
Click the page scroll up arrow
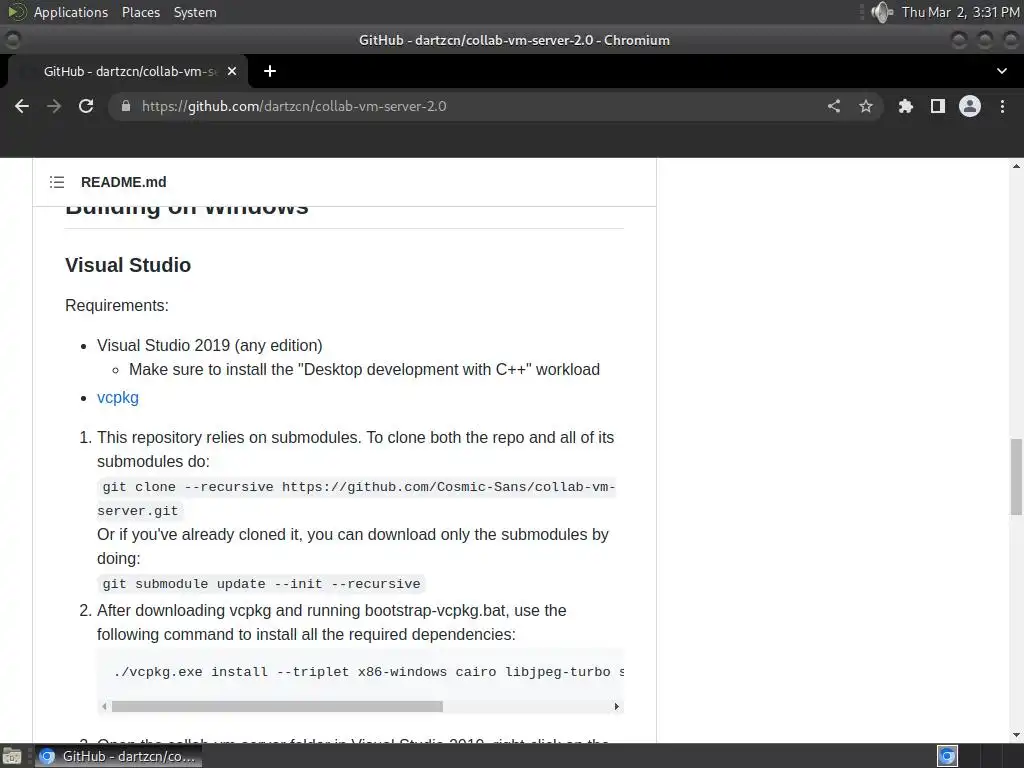click(x=1016, y=167)
